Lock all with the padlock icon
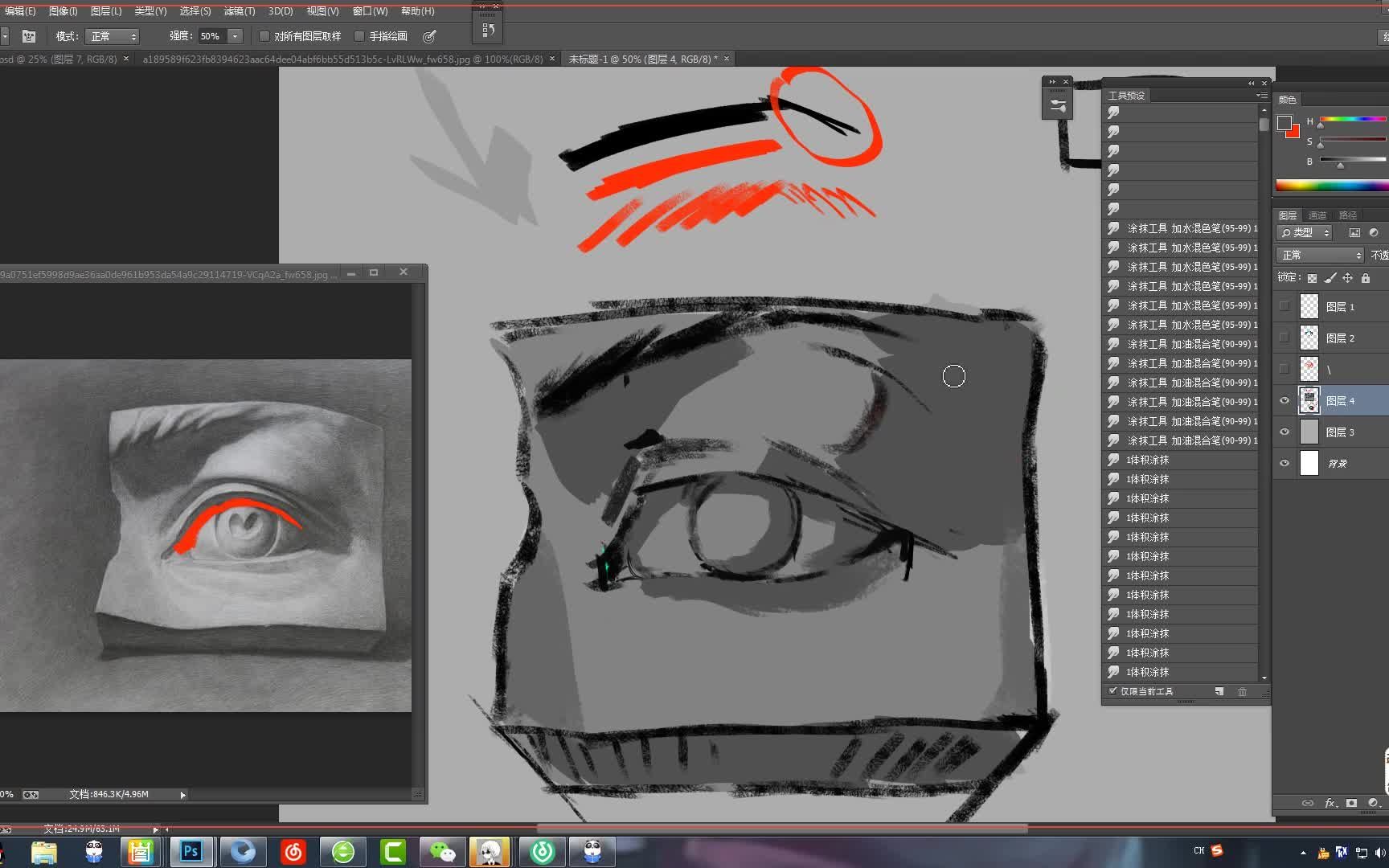 tap(1365, 278)
